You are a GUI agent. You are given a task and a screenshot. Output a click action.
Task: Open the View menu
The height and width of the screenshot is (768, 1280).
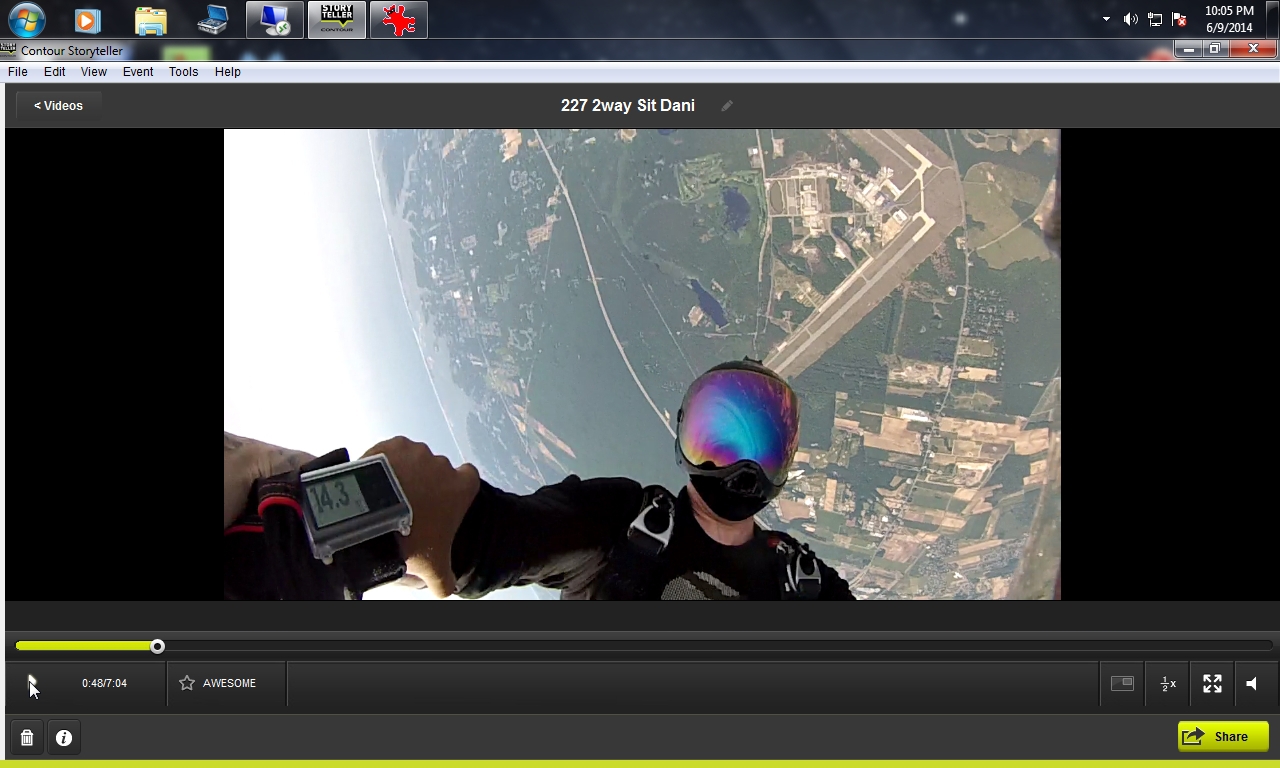click(x=94, y=72)
